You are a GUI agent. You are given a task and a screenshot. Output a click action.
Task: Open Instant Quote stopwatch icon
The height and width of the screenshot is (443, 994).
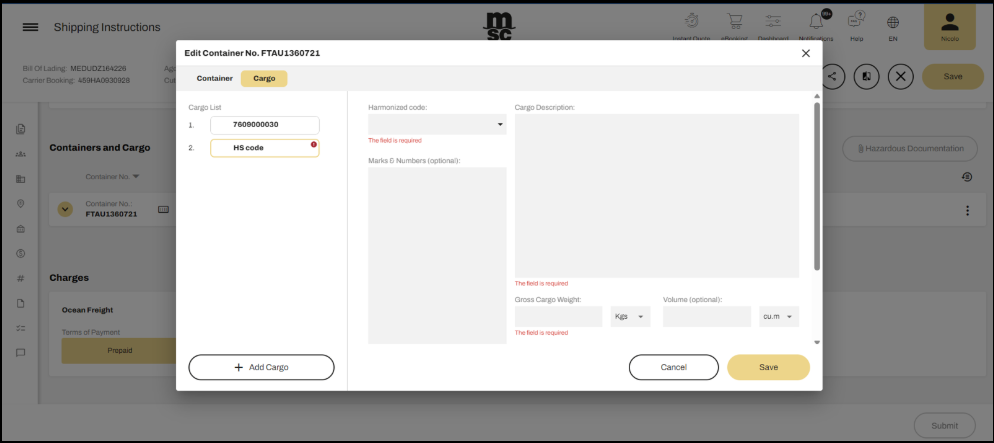(690, 21)
